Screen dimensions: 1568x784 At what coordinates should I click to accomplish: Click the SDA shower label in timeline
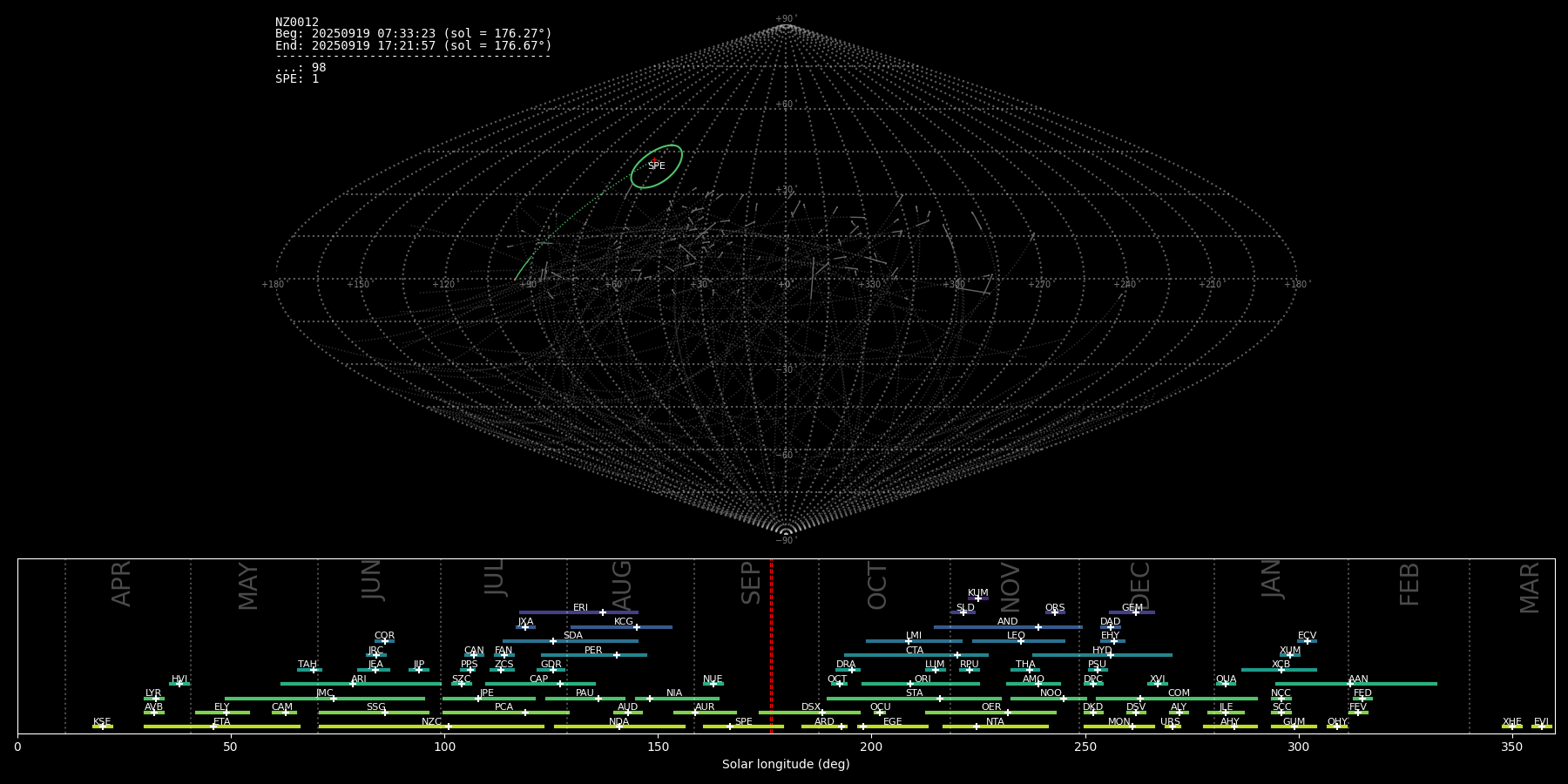pos(573,635)
